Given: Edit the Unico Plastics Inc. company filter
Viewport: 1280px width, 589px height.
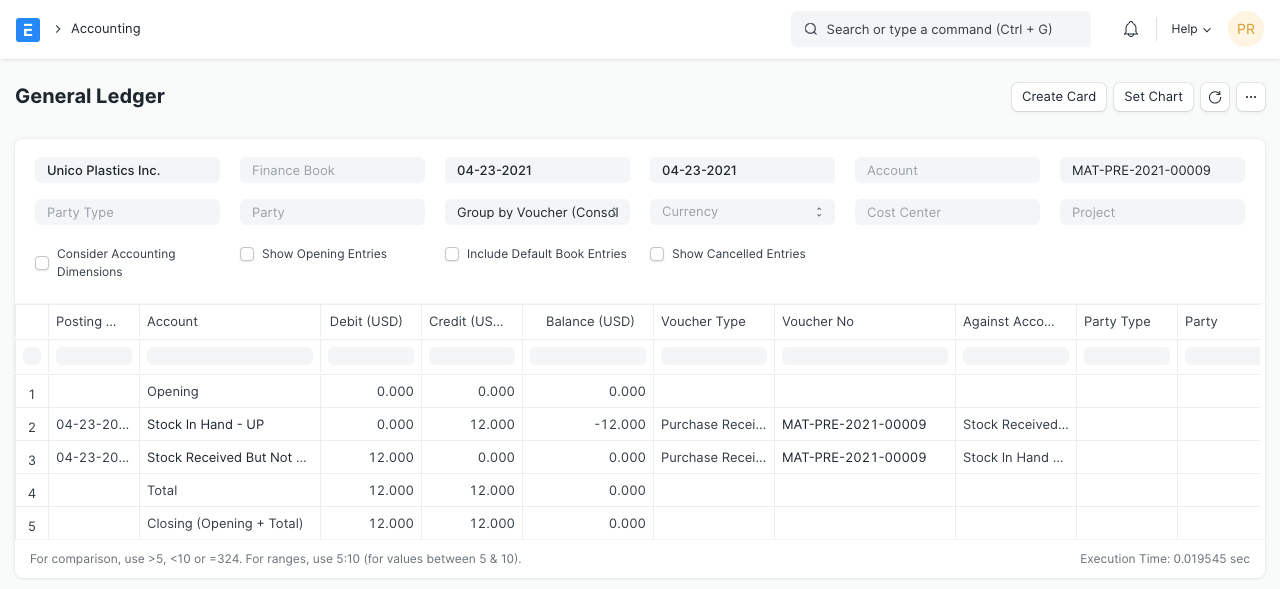Looking at the screenshot, I should pos(127,170).
